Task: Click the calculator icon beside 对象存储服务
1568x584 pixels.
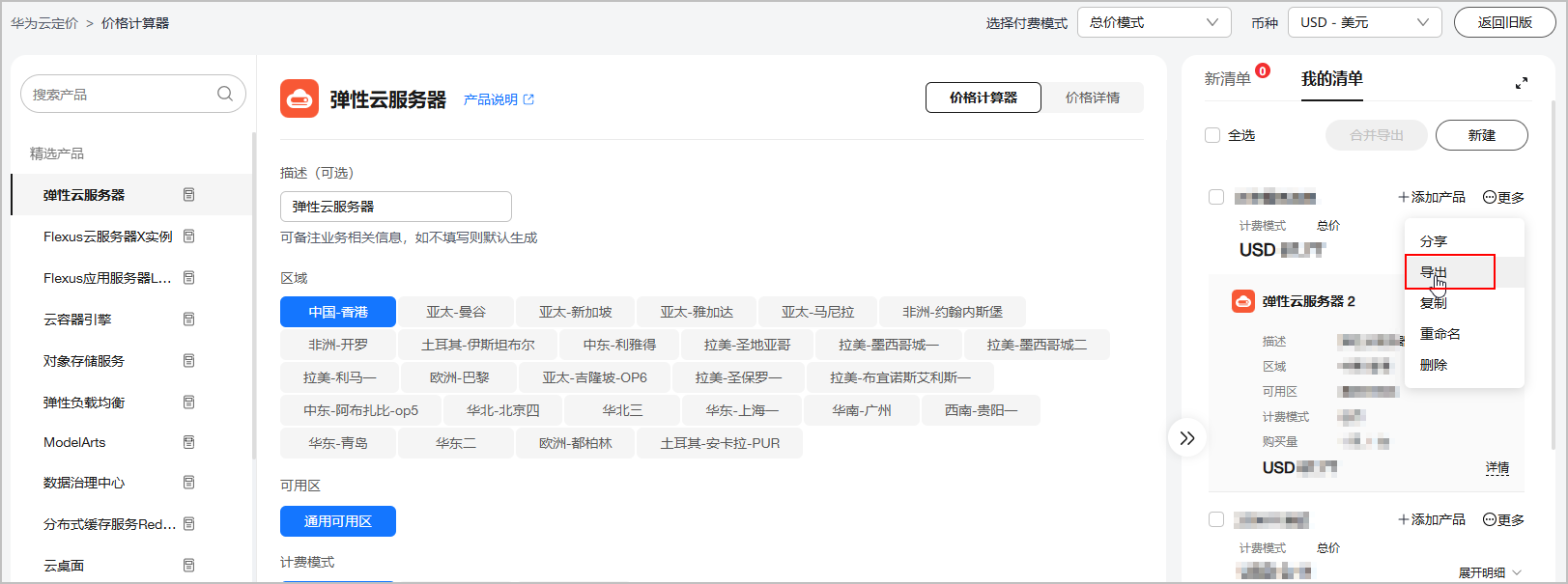Action: pyautogui.click(x=189, y=361)
